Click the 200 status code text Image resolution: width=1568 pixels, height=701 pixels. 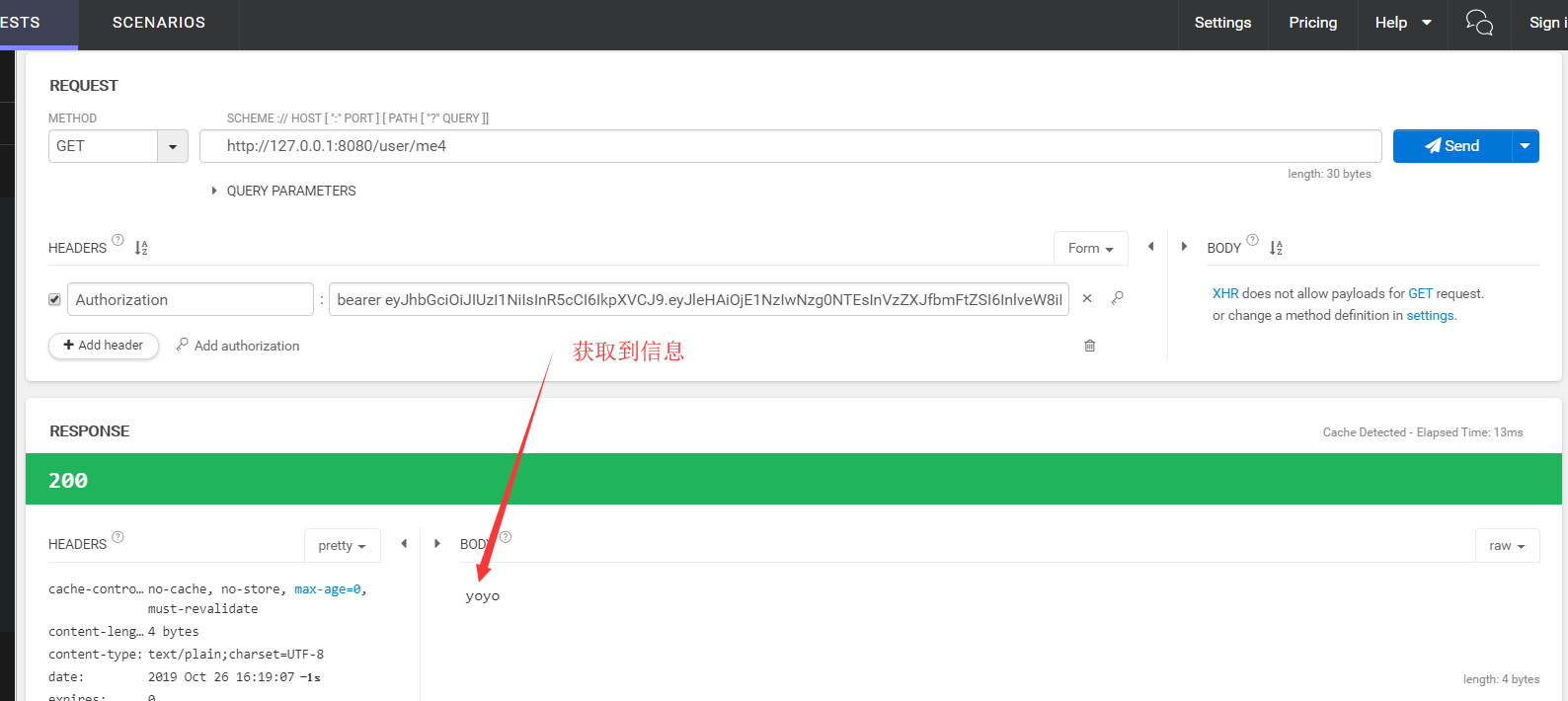click(x=68, y=481)
